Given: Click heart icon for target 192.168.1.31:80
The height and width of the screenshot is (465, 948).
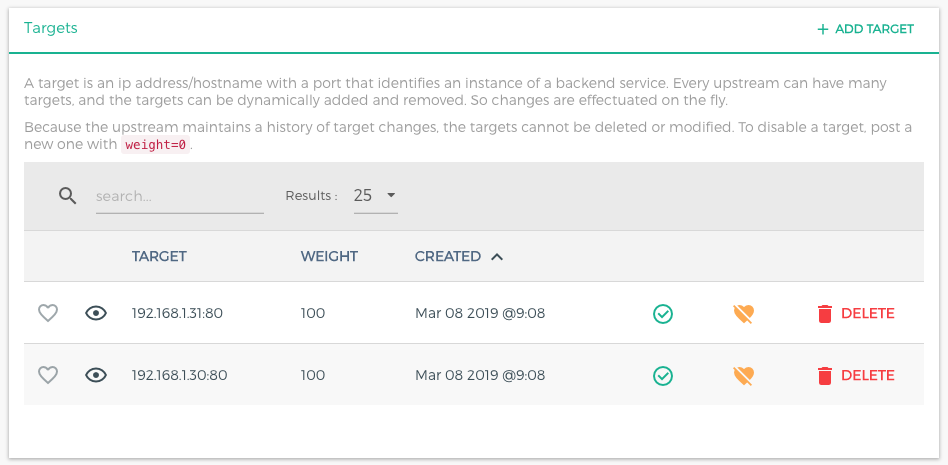Looking at the screenshot, I should pyautogui.click(x=48, y=313).
